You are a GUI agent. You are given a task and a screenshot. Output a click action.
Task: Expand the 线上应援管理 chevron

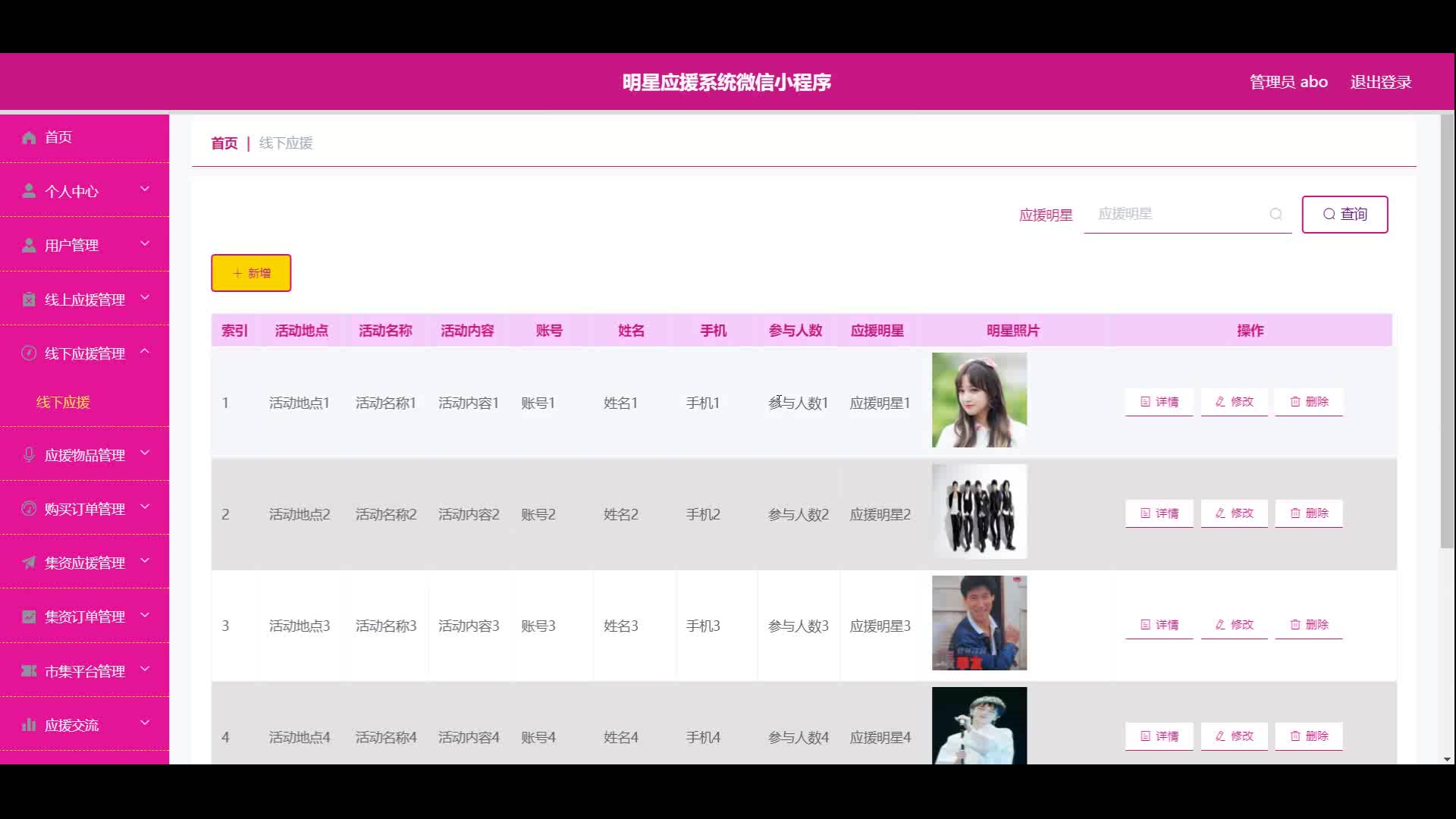tap(145, 297)
